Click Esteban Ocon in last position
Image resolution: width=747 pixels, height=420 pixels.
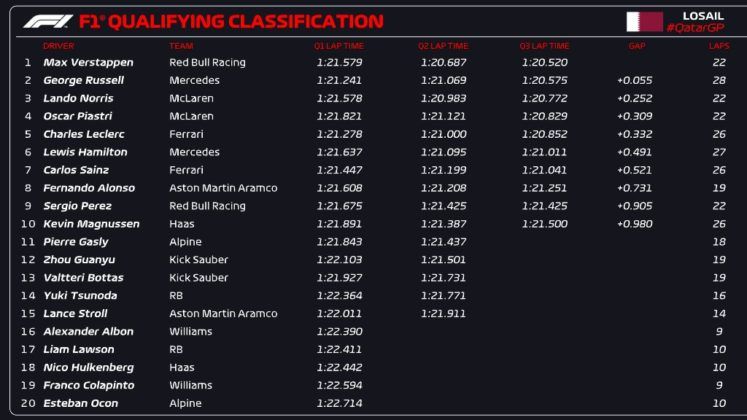pyautogui.click(x=80, y=404)
